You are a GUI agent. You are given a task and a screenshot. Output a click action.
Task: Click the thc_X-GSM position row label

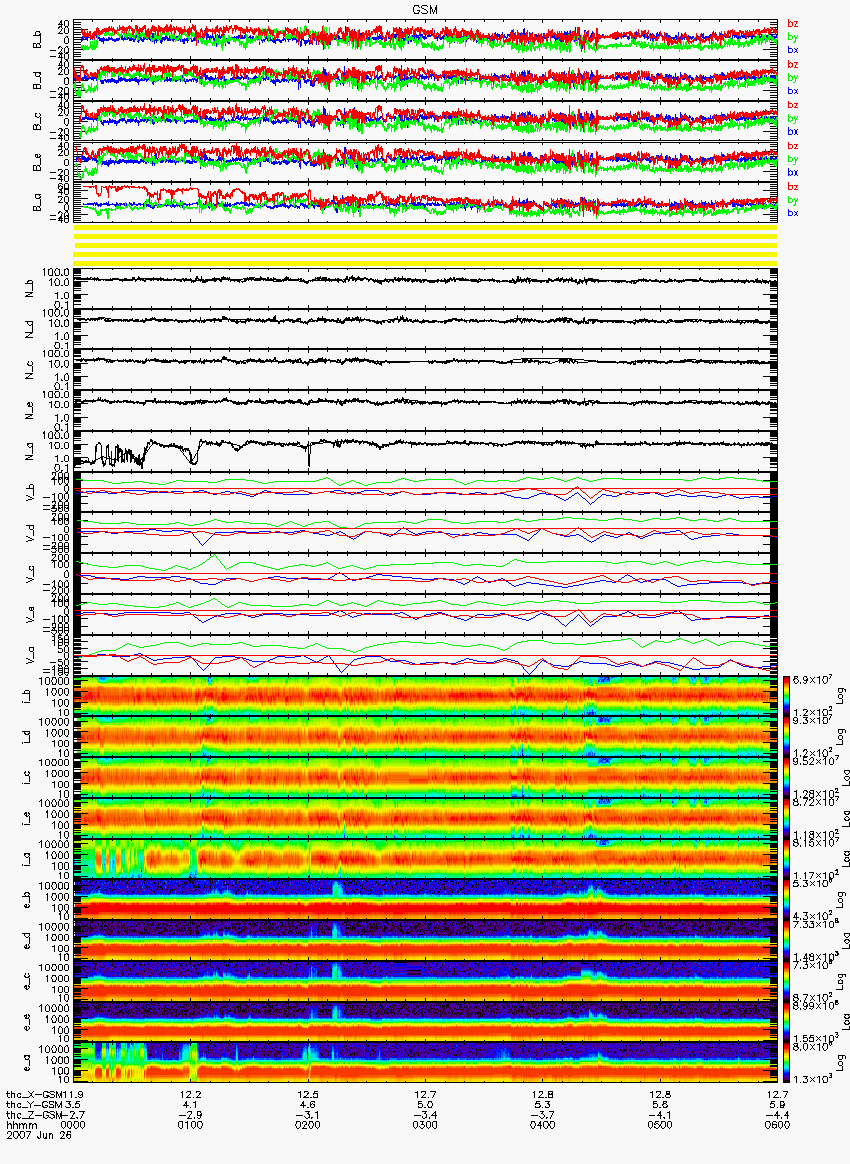pyautogui.click(x=36, y=1095)
